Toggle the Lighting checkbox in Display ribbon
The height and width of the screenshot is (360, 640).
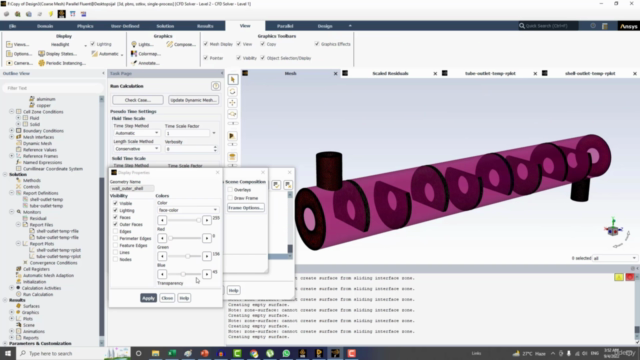click(93, 44)
